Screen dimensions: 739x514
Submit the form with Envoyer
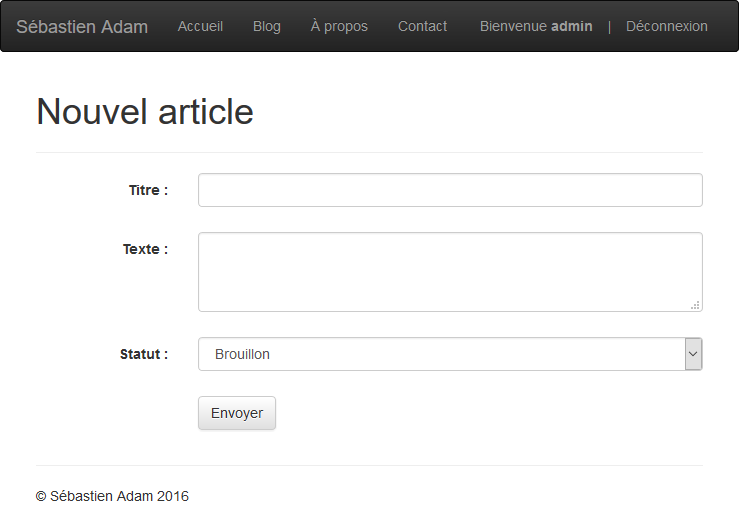tap(237, 413)
